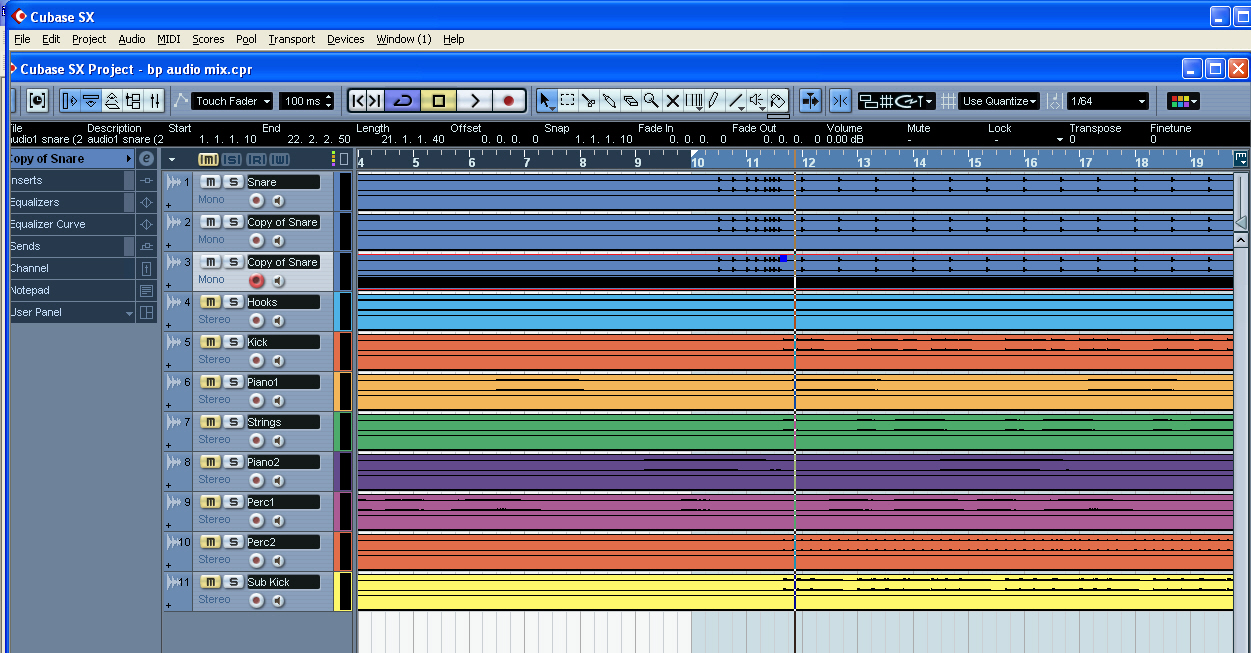1251x653 pixels.
Task: Click bar 15 on the ruler
Action: pyautogui.click(x=975, y=161)
